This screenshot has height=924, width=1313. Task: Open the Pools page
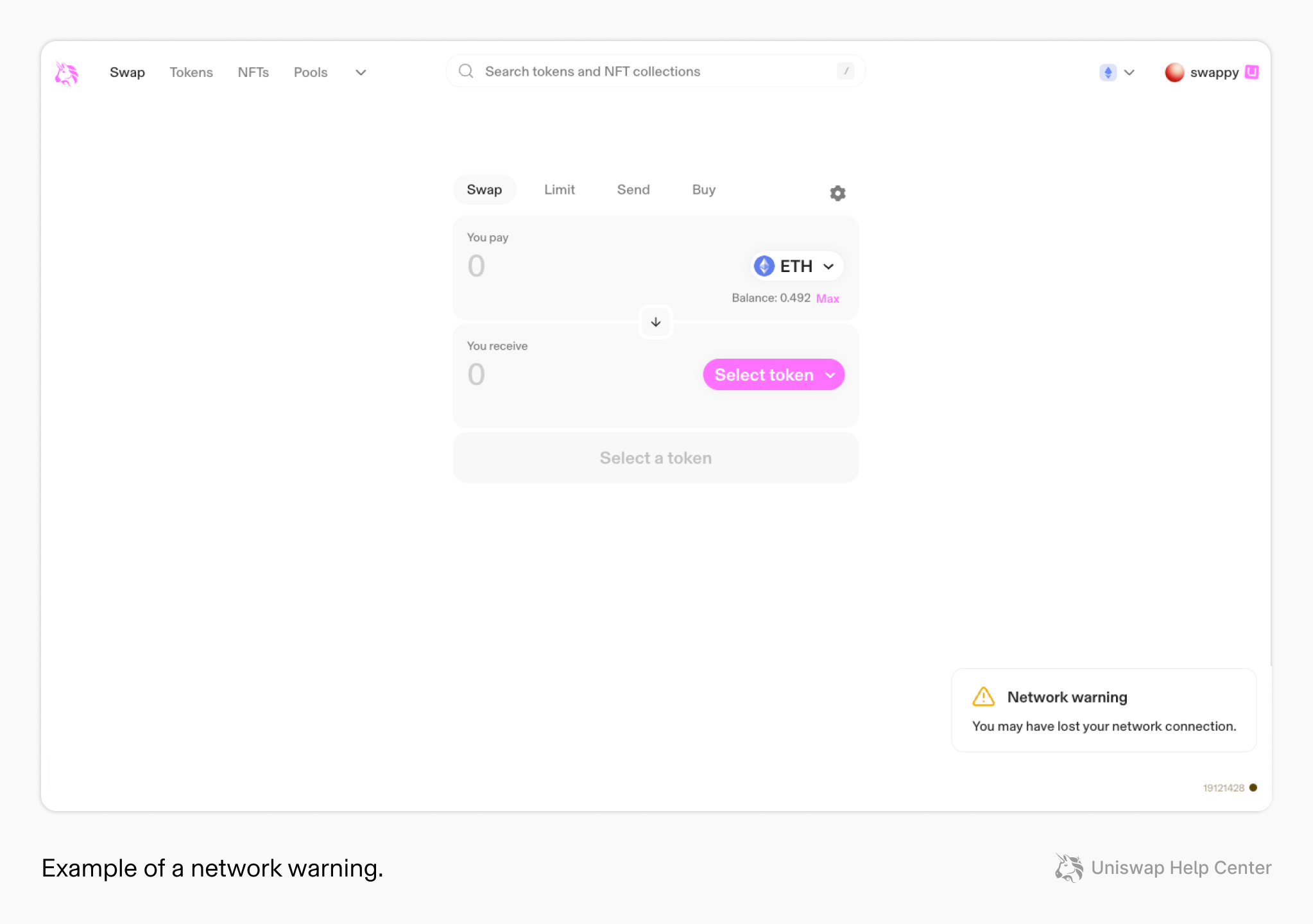coord(311,73)
